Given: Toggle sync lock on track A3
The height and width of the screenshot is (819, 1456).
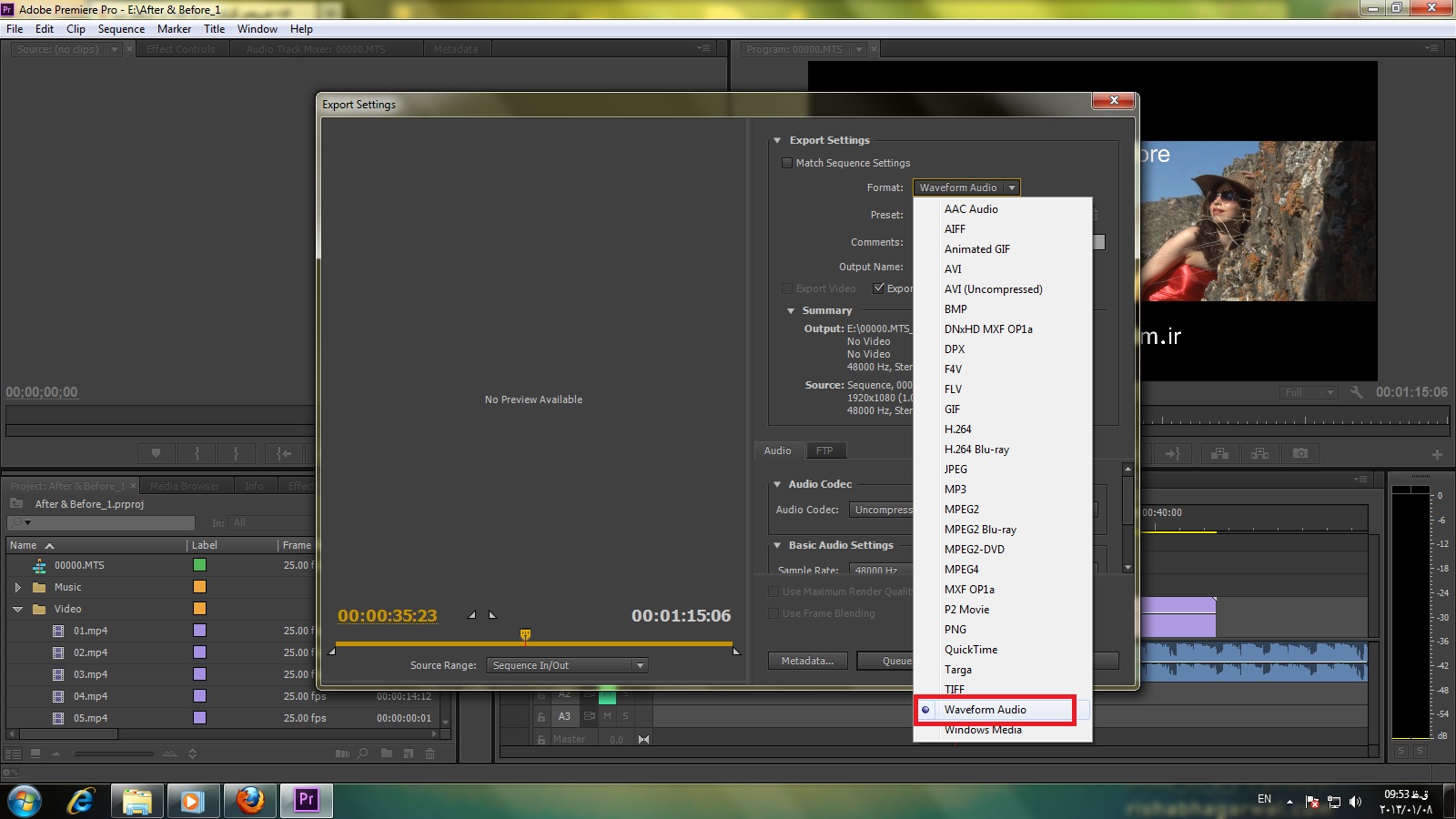Looking at the screenshot, I should coord(588,716).
